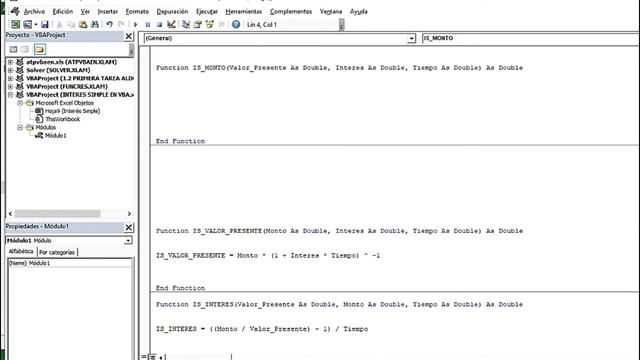Image resolution: width=640 pixels, height=360 pixels.
Task: Open the Object Browser icon
Action: [209, 24]
